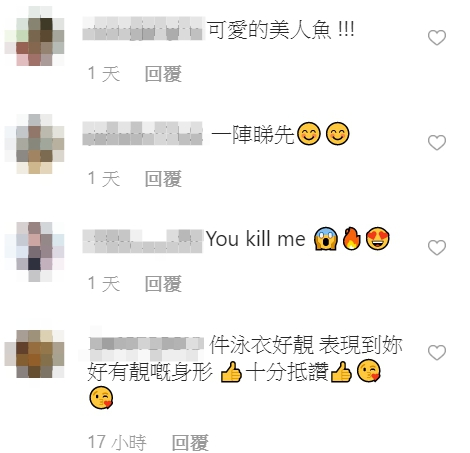Reply to the 一陣睇先 comment
The height and width of the screenshot is (453, 470).
coord(163,179)
